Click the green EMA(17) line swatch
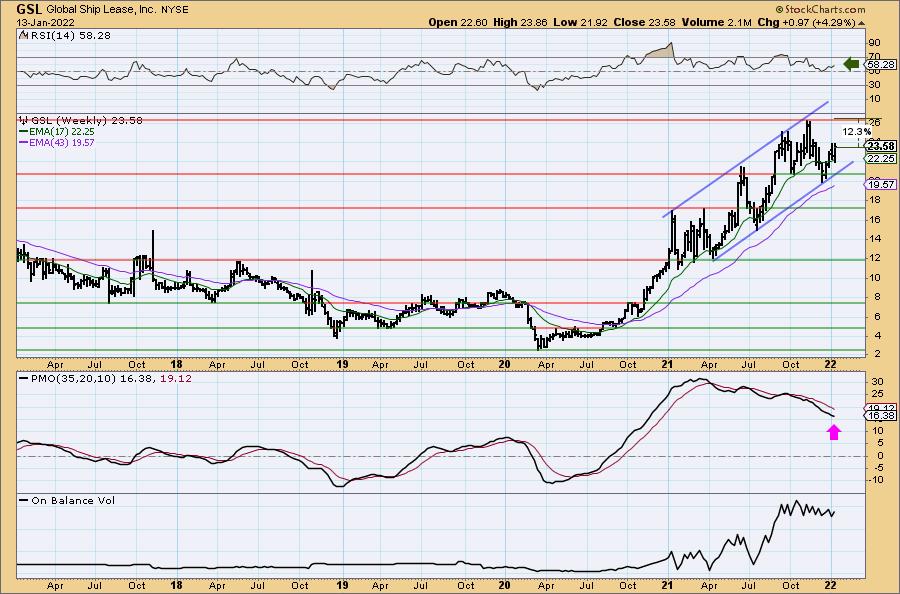900x594 pixels. coord(24,131)
